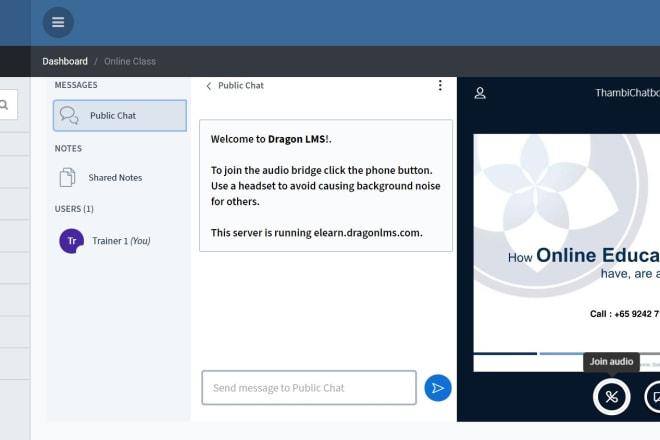
Task: Select Public Chat in Messages list
Action: [x=120, y=115]
